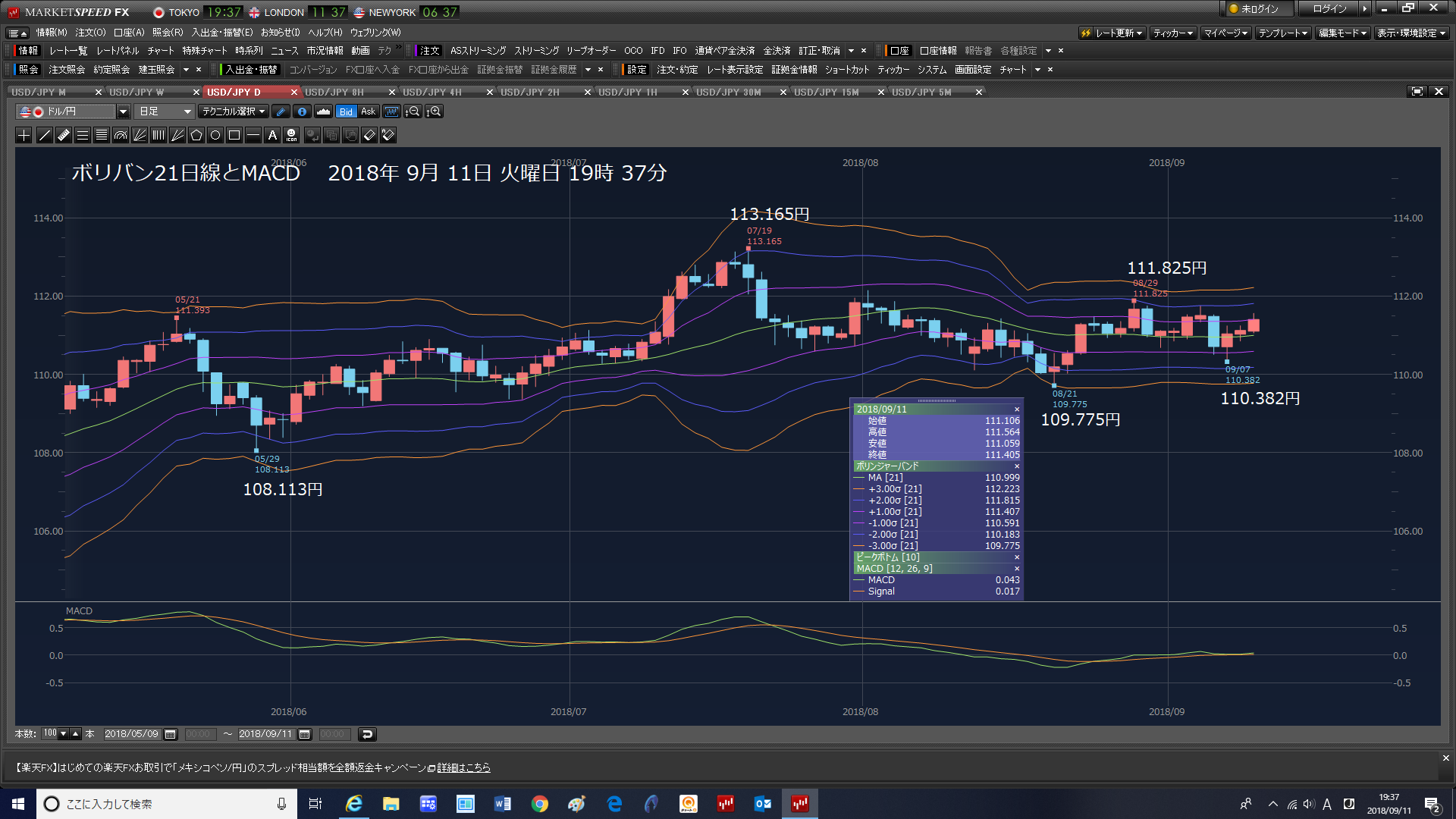Select the ruler measurement tool
The width and height of the screenshot is (1456, 819).
64,135
